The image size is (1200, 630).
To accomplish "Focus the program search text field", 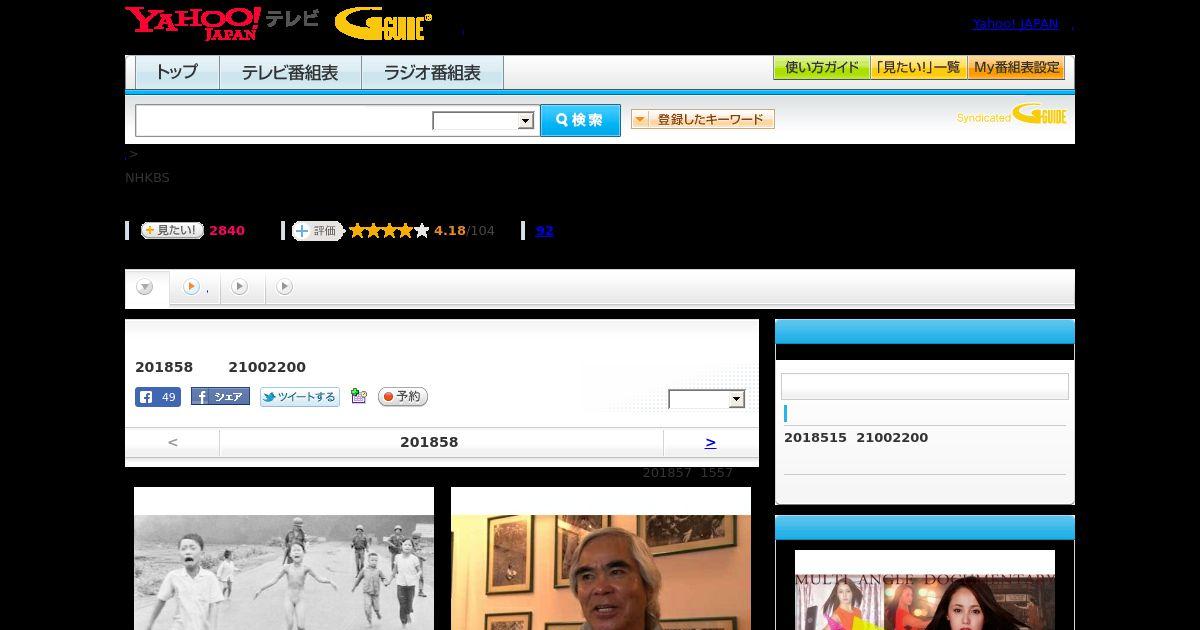I will [x=283, y=120].
